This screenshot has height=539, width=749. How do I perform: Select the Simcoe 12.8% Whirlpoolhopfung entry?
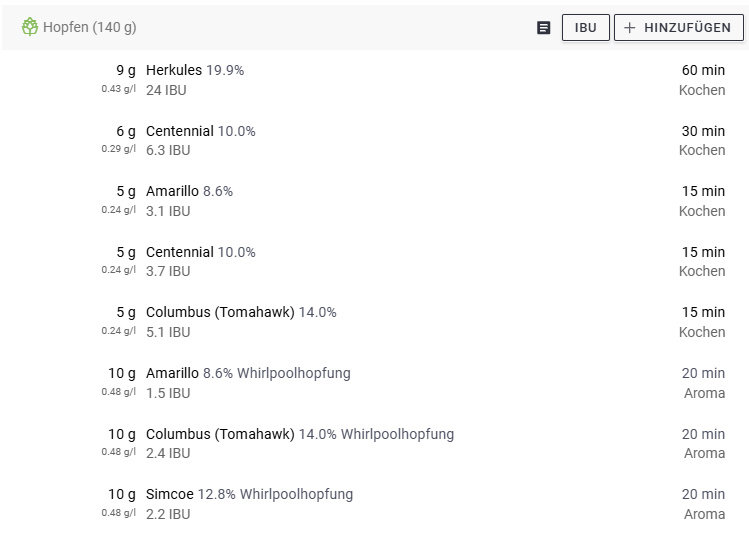(249, 494)
